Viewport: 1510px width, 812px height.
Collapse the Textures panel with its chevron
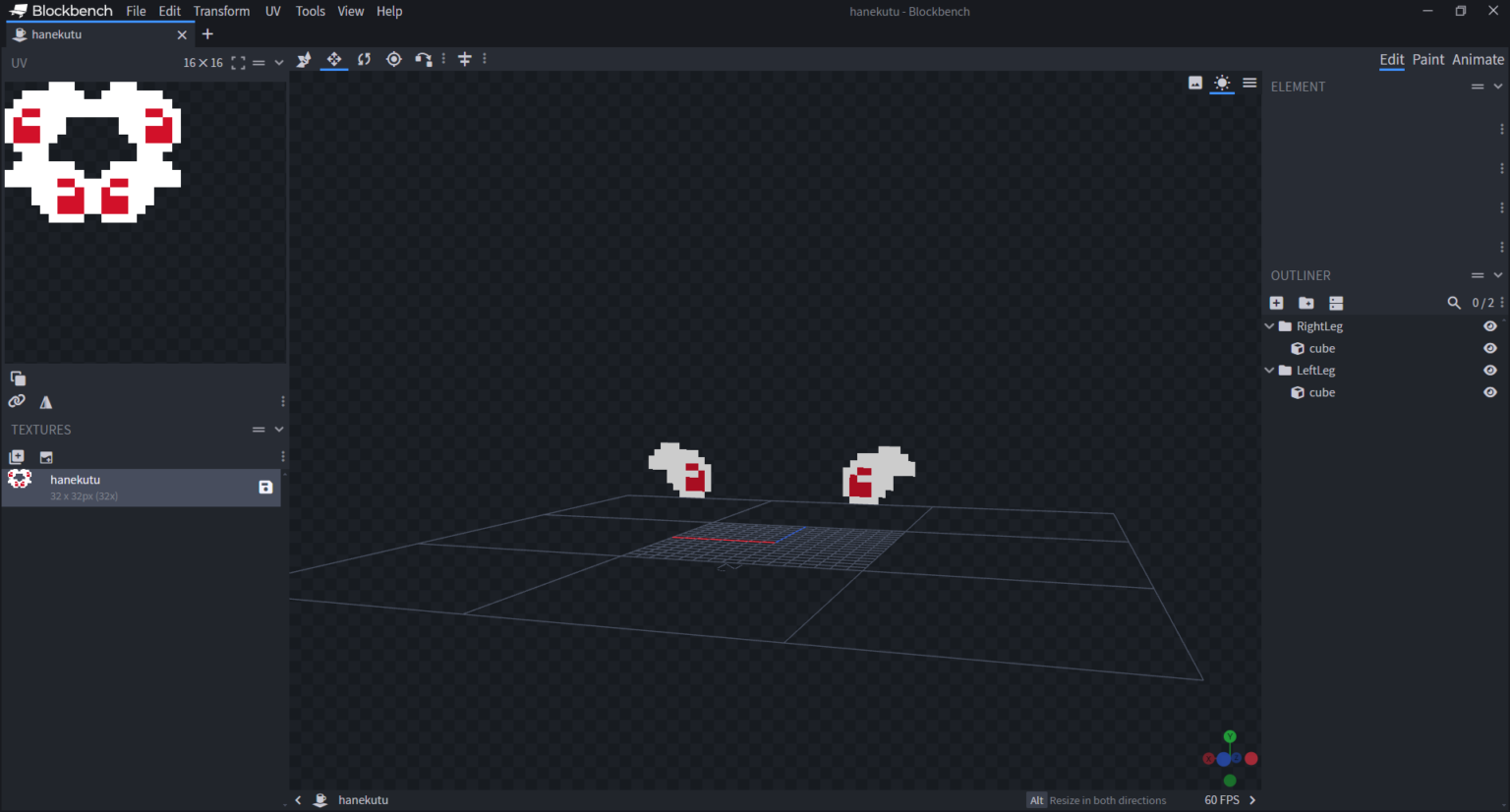coord(278,429)
